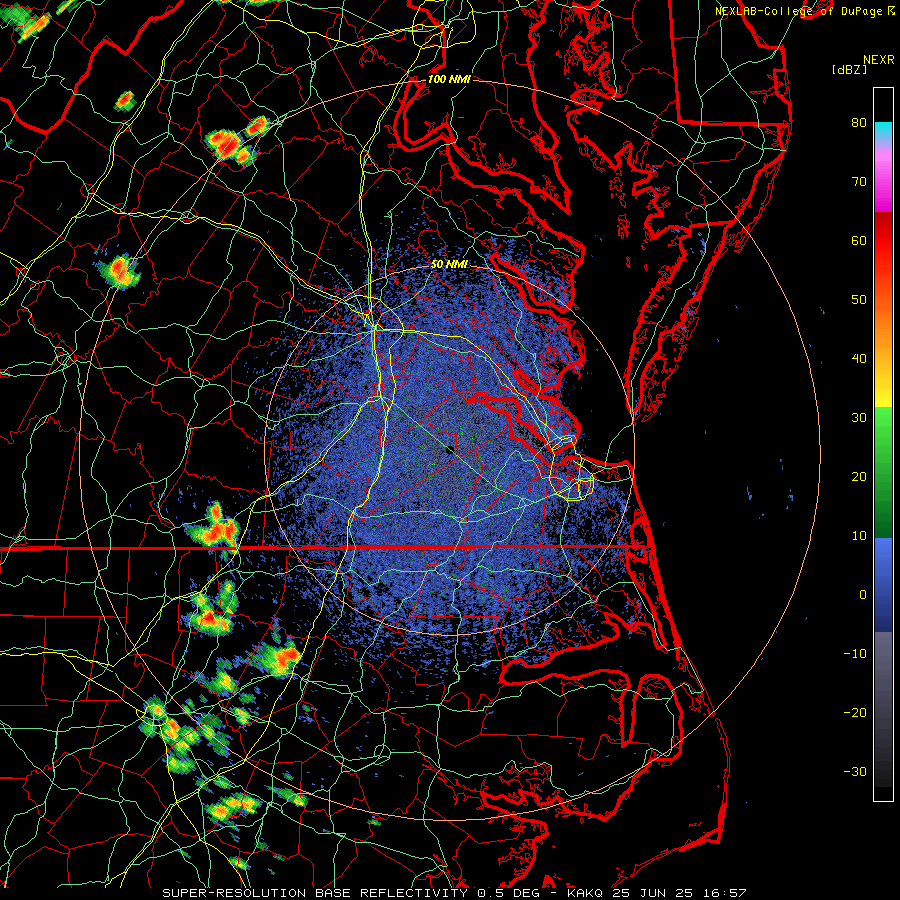Click the Super-Resolution Base Reflectivity caption
Screen dimensions: 900x900
click(455, 893)
